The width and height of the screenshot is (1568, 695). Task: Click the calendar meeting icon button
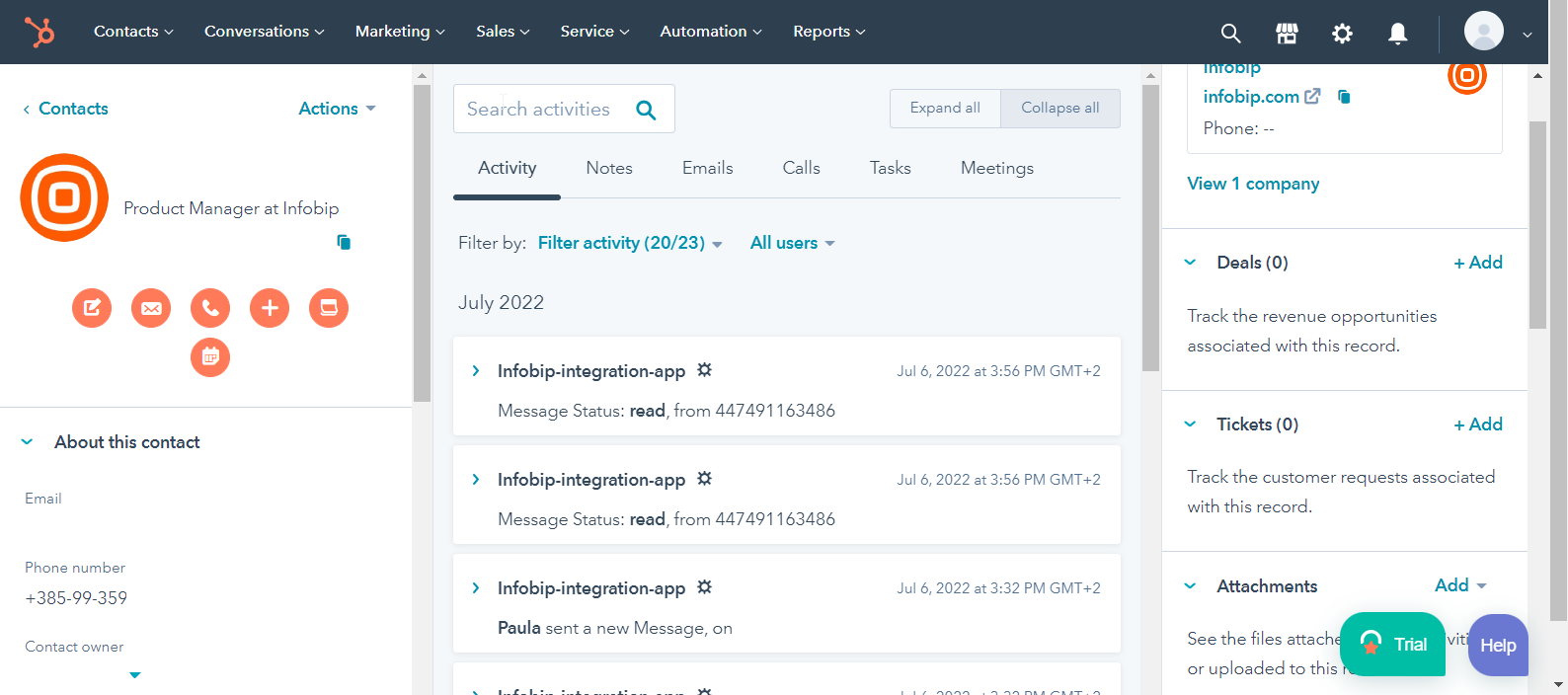click(210, 357)
